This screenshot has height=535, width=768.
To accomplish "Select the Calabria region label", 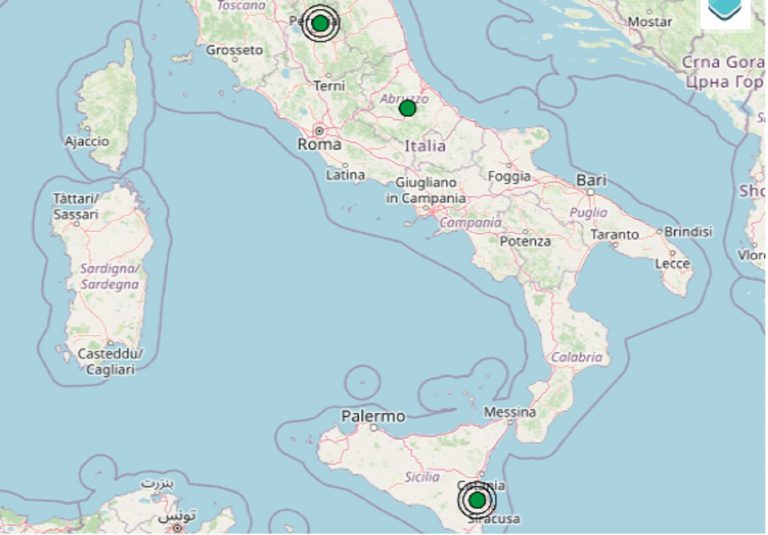I will pos(577,356).
